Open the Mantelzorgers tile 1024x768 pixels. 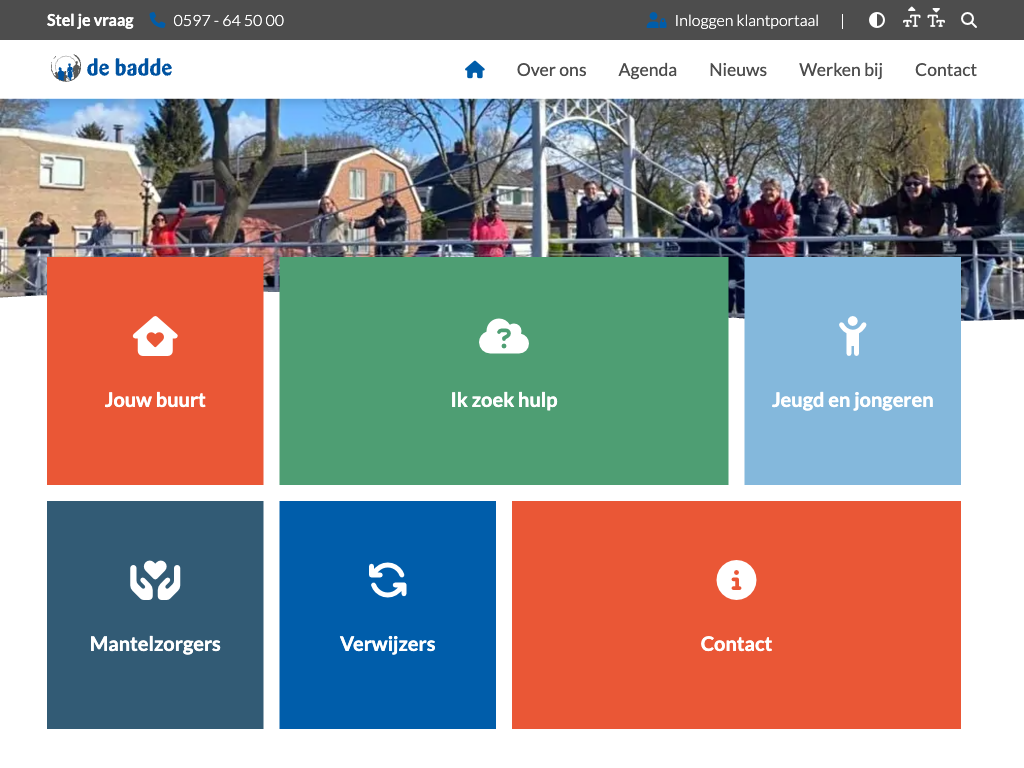[x=155, y=615]
